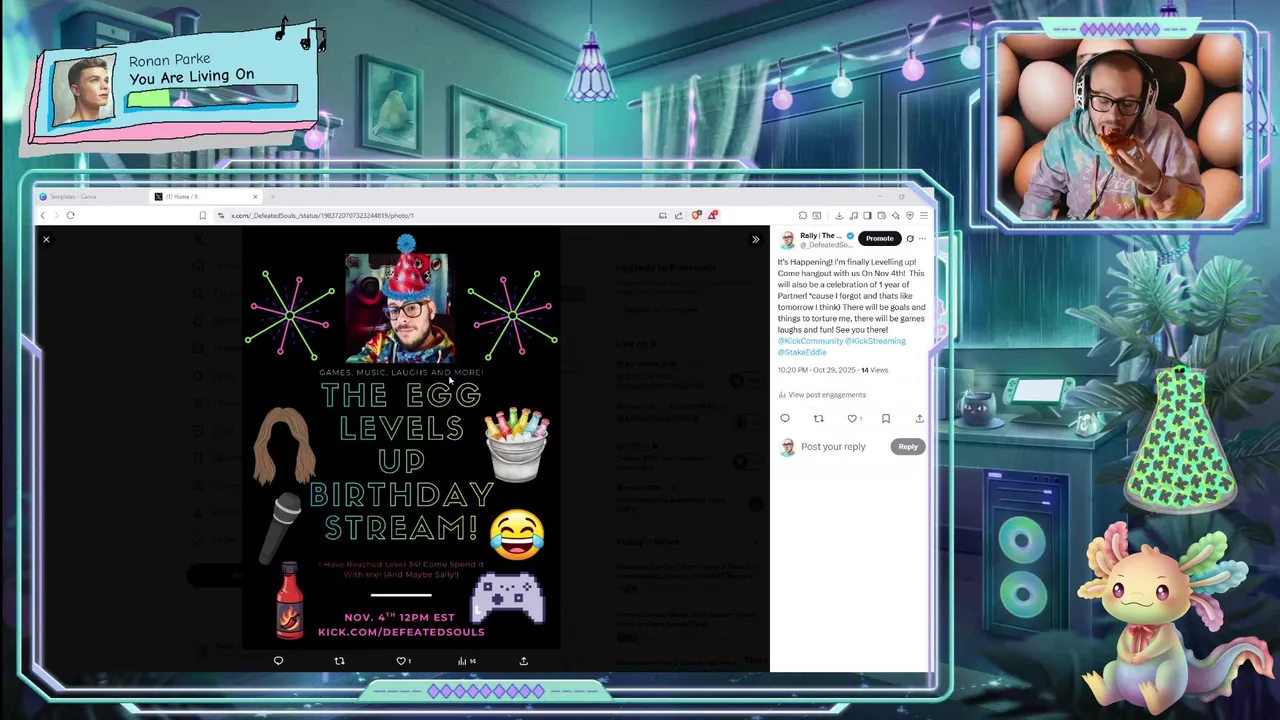This screenshot has height=720, width=1280.
Task: Collapse the post sidebar with double-chevron icon
Action: pos(755,239)
